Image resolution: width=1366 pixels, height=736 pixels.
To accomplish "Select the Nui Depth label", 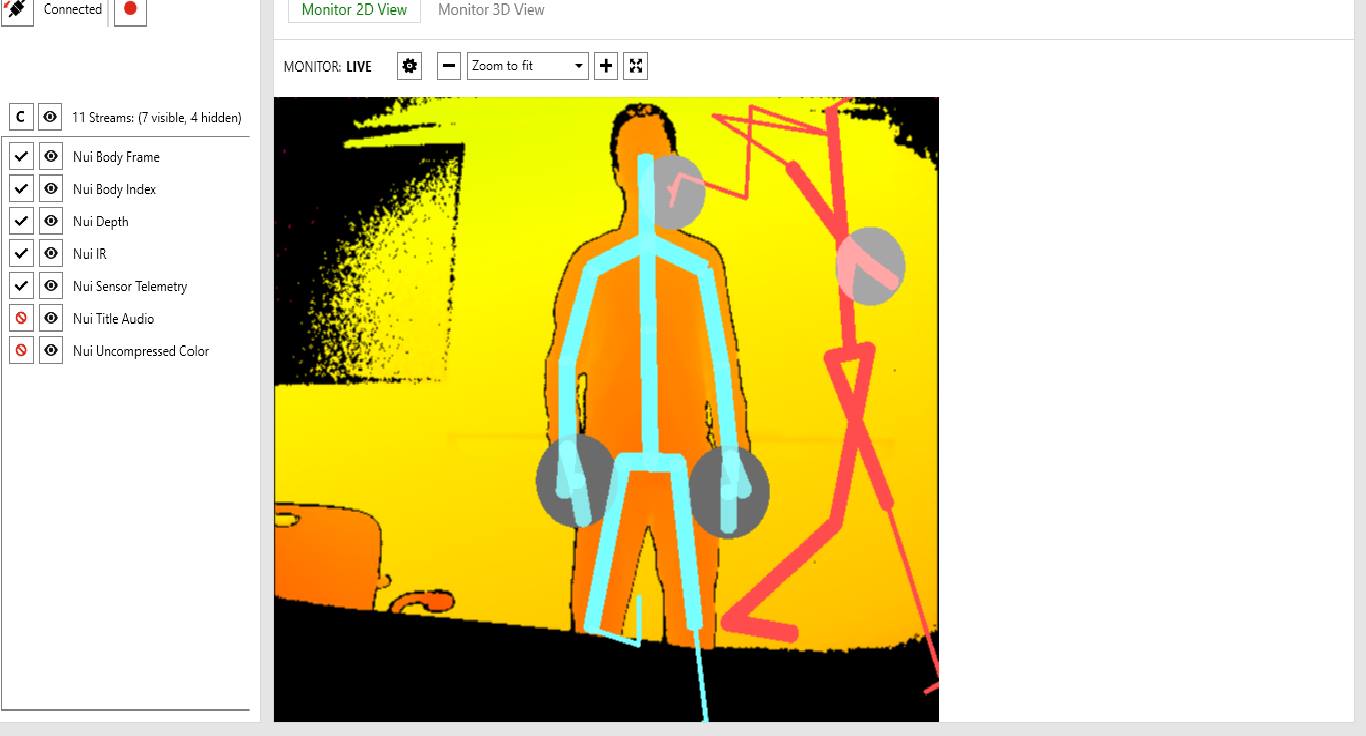I will [x=100, y=221].
